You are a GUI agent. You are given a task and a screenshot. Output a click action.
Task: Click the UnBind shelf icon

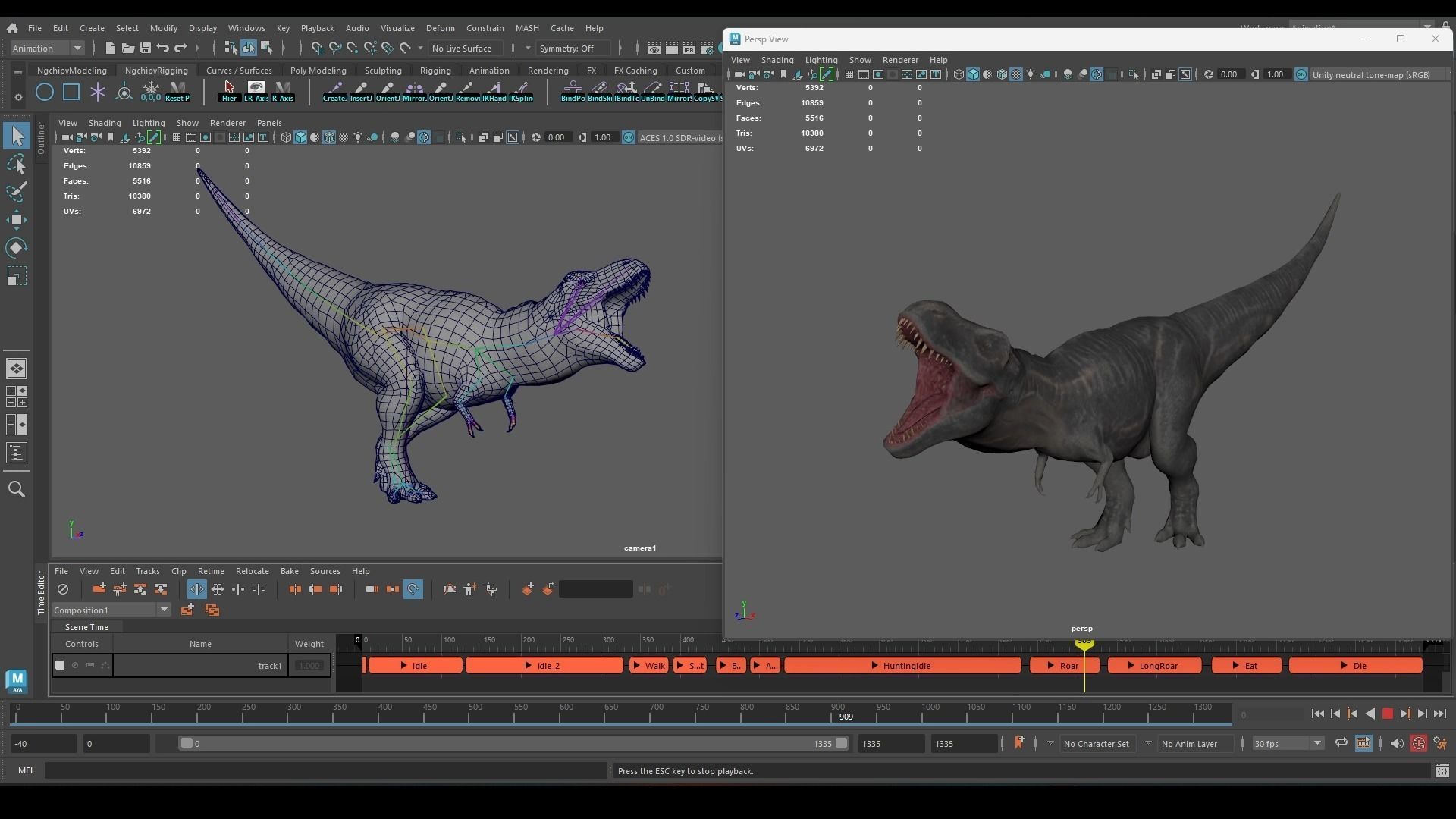[x=652, y=93]
